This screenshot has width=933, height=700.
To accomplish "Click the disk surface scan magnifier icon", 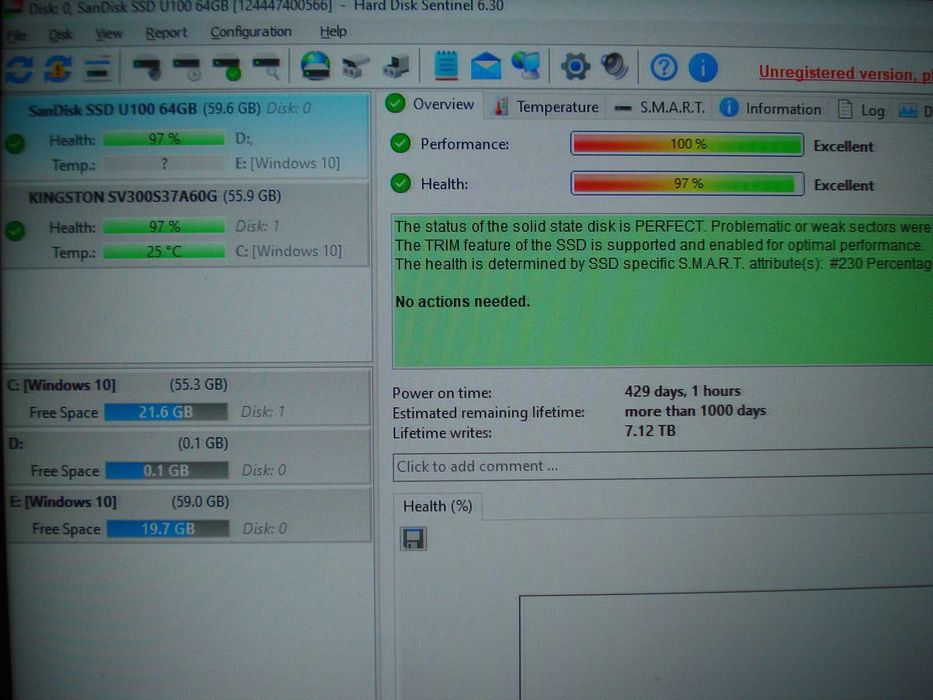I will coord(267,68).
